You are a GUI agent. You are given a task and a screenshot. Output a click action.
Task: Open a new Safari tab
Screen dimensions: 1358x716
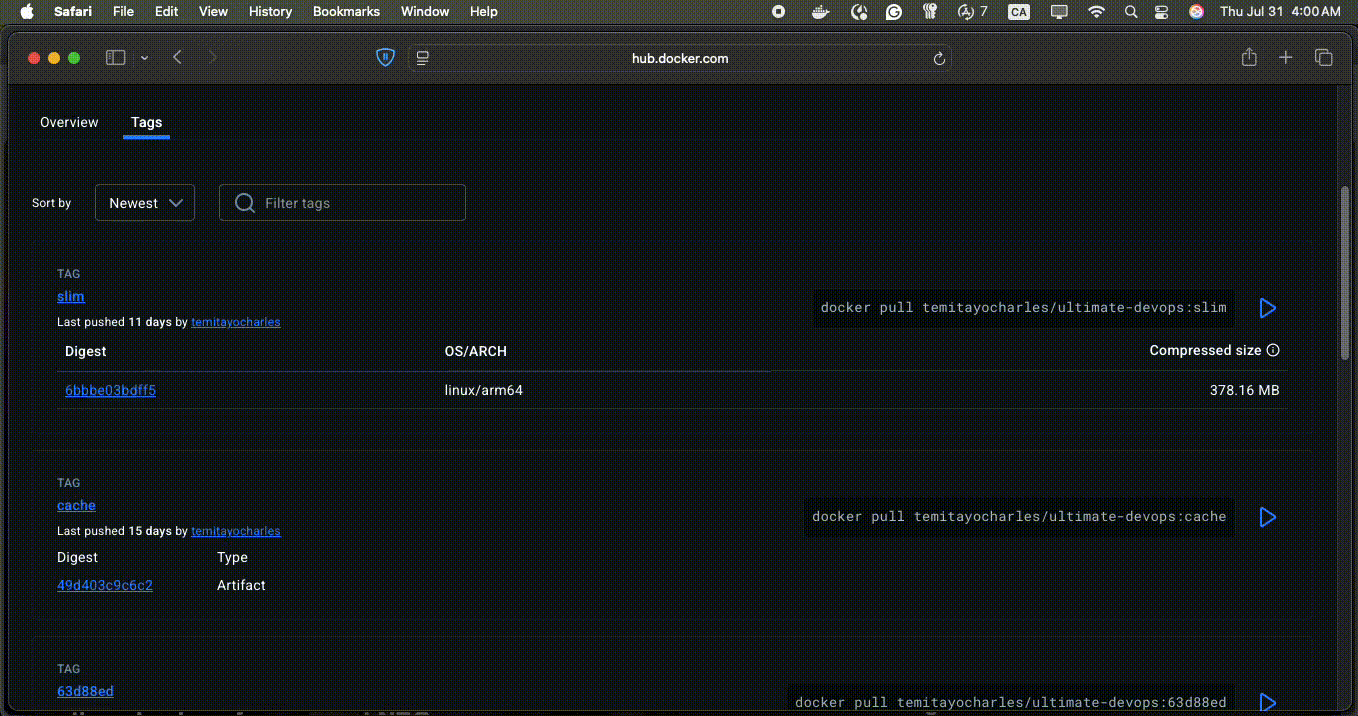pos(1286,58)
